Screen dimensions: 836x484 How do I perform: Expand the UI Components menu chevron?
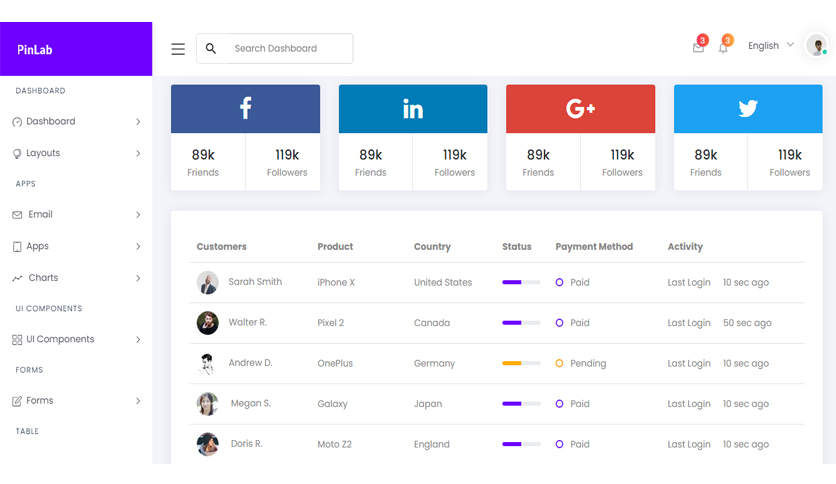138,340
